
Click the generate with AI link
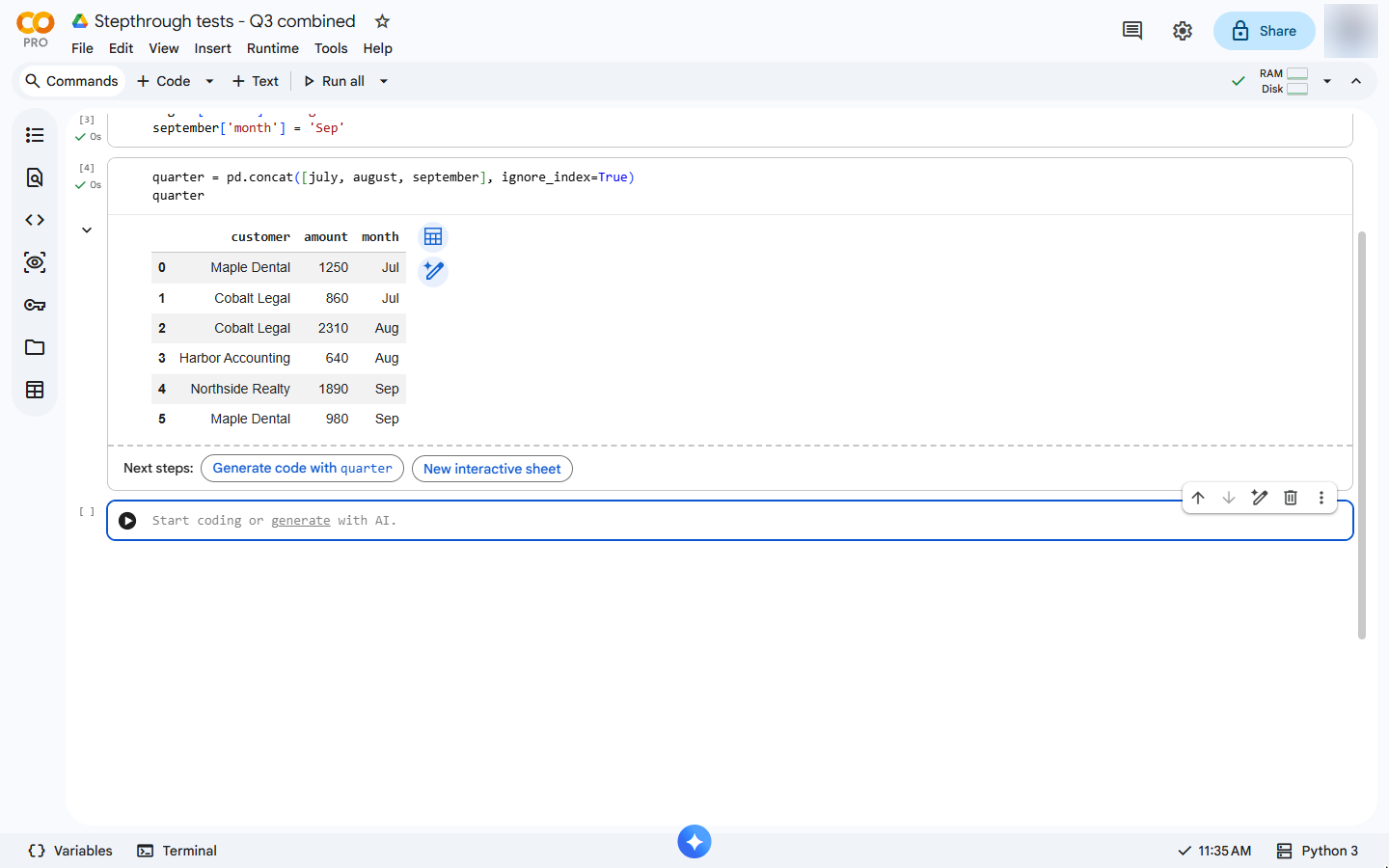coord(300,521)
